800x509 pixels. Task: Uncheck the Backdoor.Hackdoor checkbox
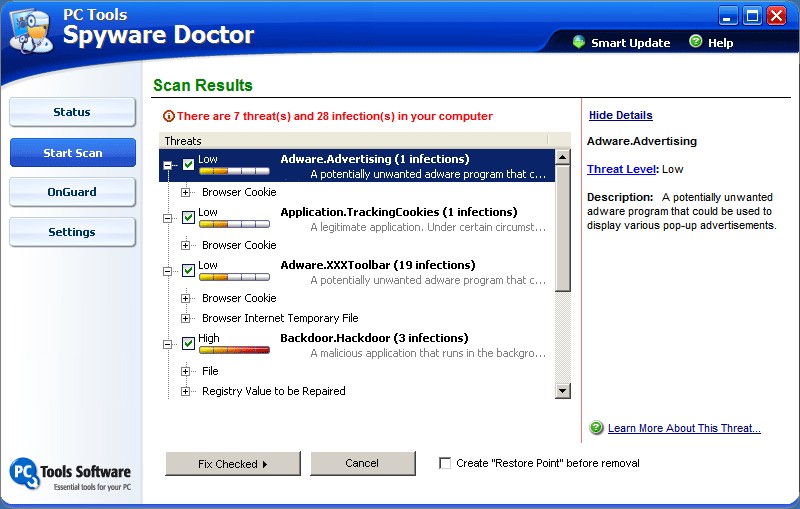pos(188,343)
